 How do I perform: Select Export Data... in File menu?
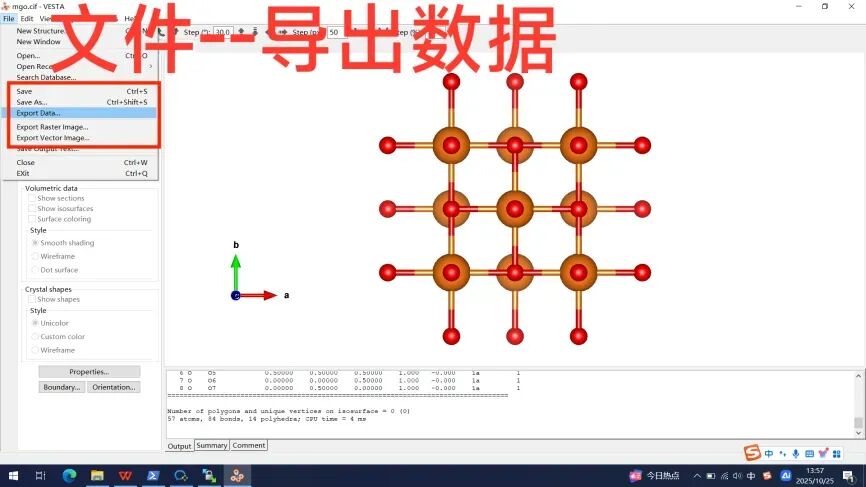tap(80, 113)
